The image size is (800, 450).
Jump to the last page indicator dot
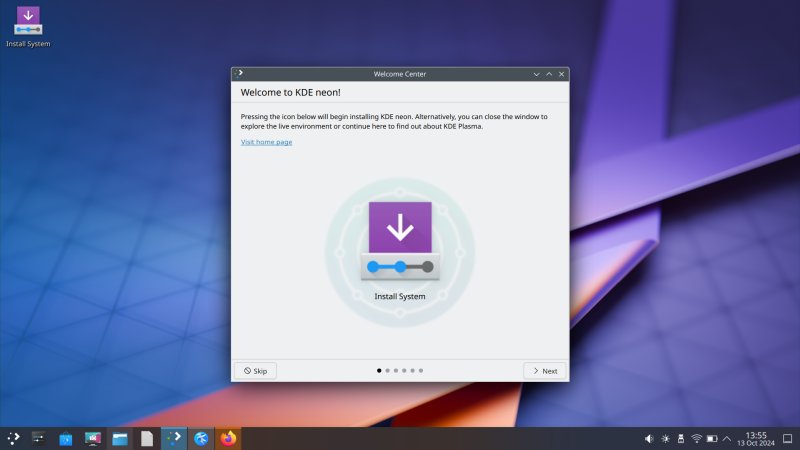coord(421,371)
